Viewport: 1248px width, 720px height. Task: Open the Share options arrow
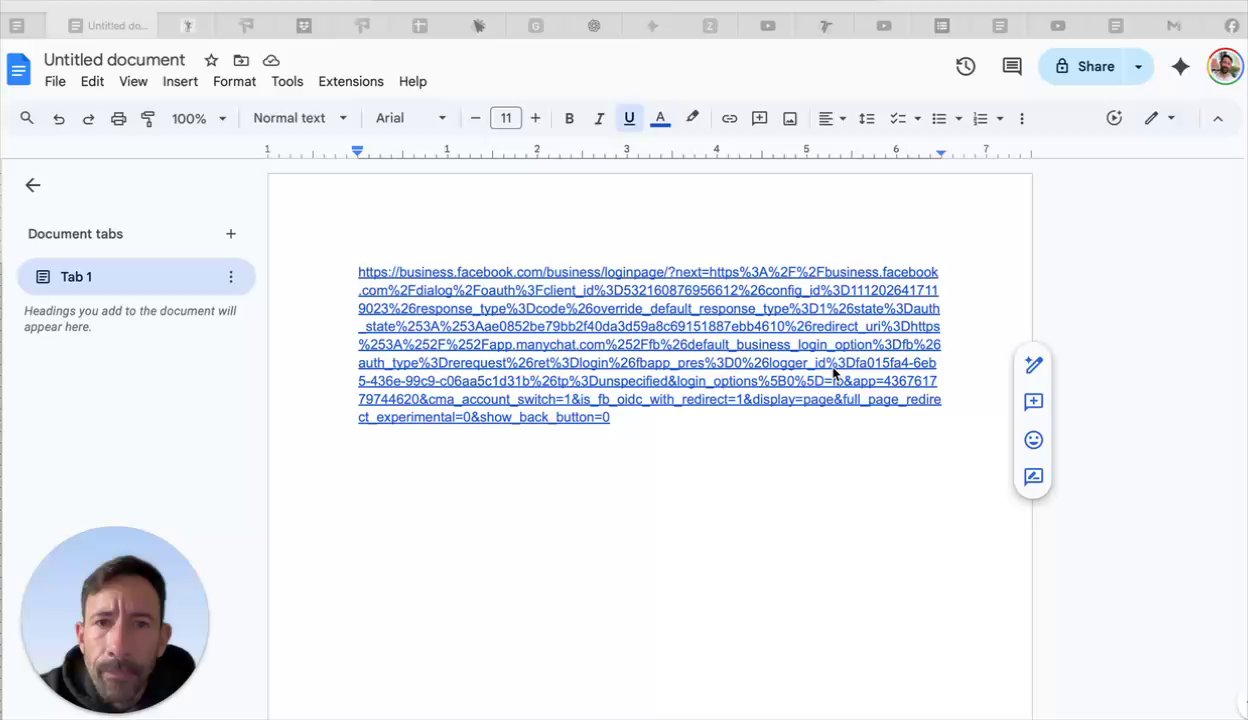coord(1138,67)
